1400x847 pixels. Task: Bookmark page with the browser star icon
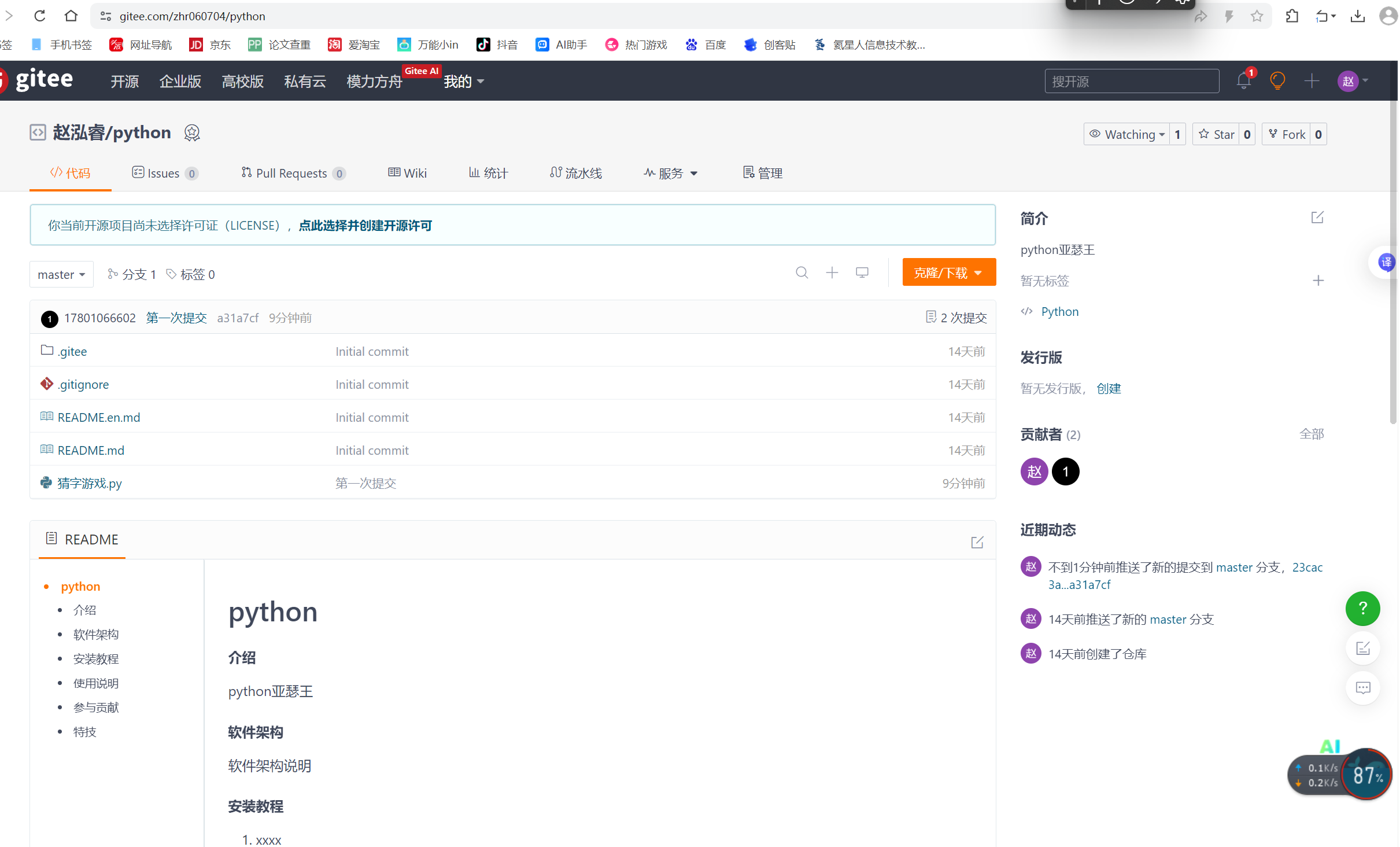[x=1256, y=16]
